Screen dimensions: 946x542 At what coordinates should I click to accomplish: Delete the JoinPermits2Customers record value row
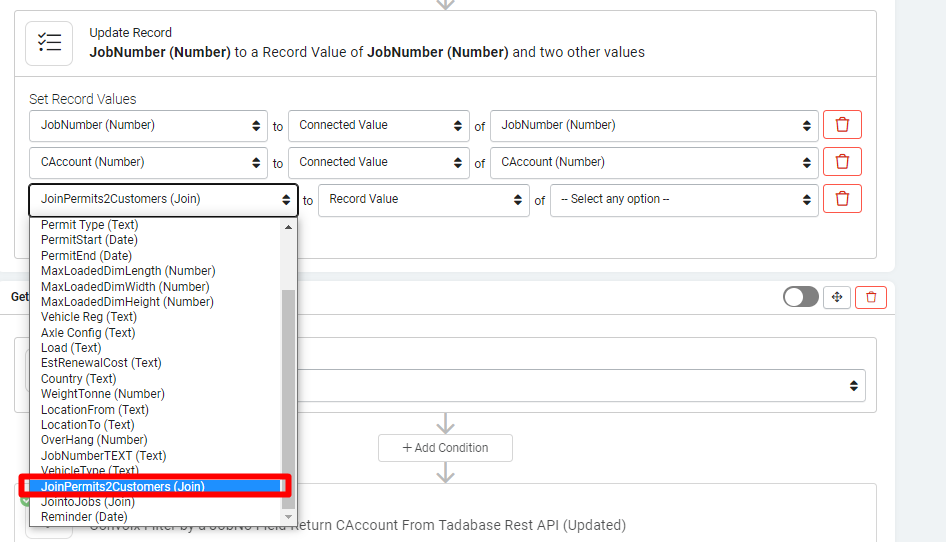pos(842,199)
